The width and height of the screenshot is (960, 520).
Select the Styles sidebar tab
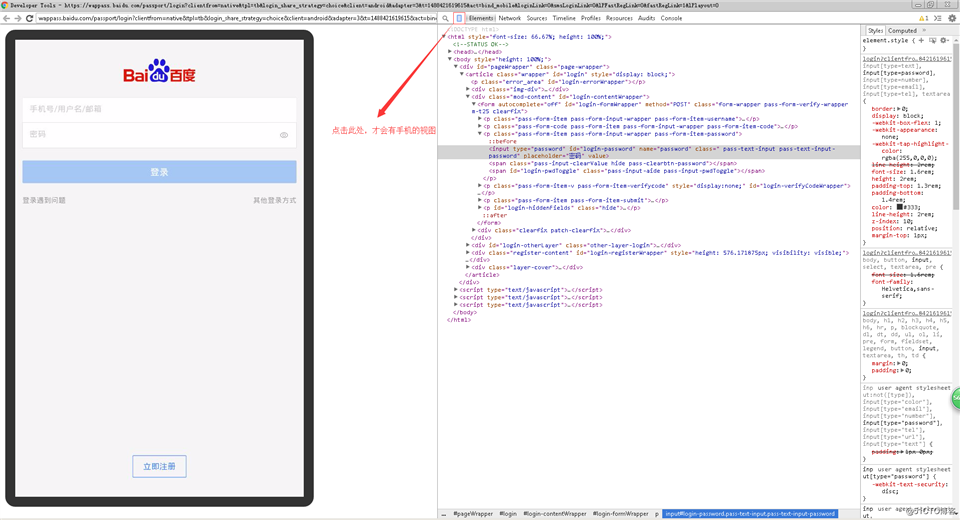click(876, 31)
